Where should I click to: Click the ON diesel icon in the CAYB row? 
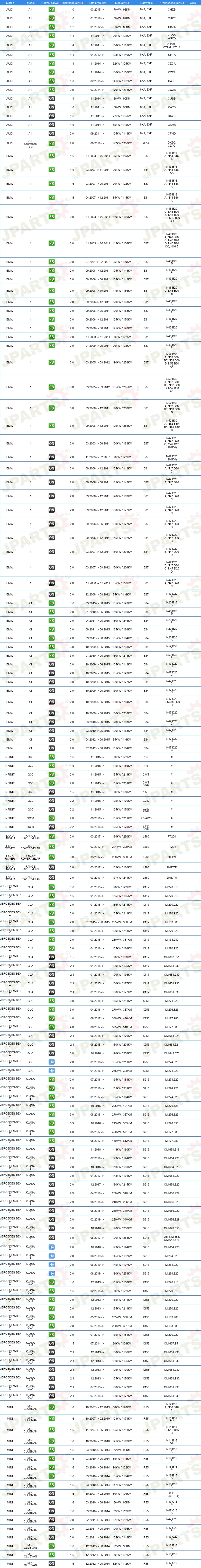point(52,107)
